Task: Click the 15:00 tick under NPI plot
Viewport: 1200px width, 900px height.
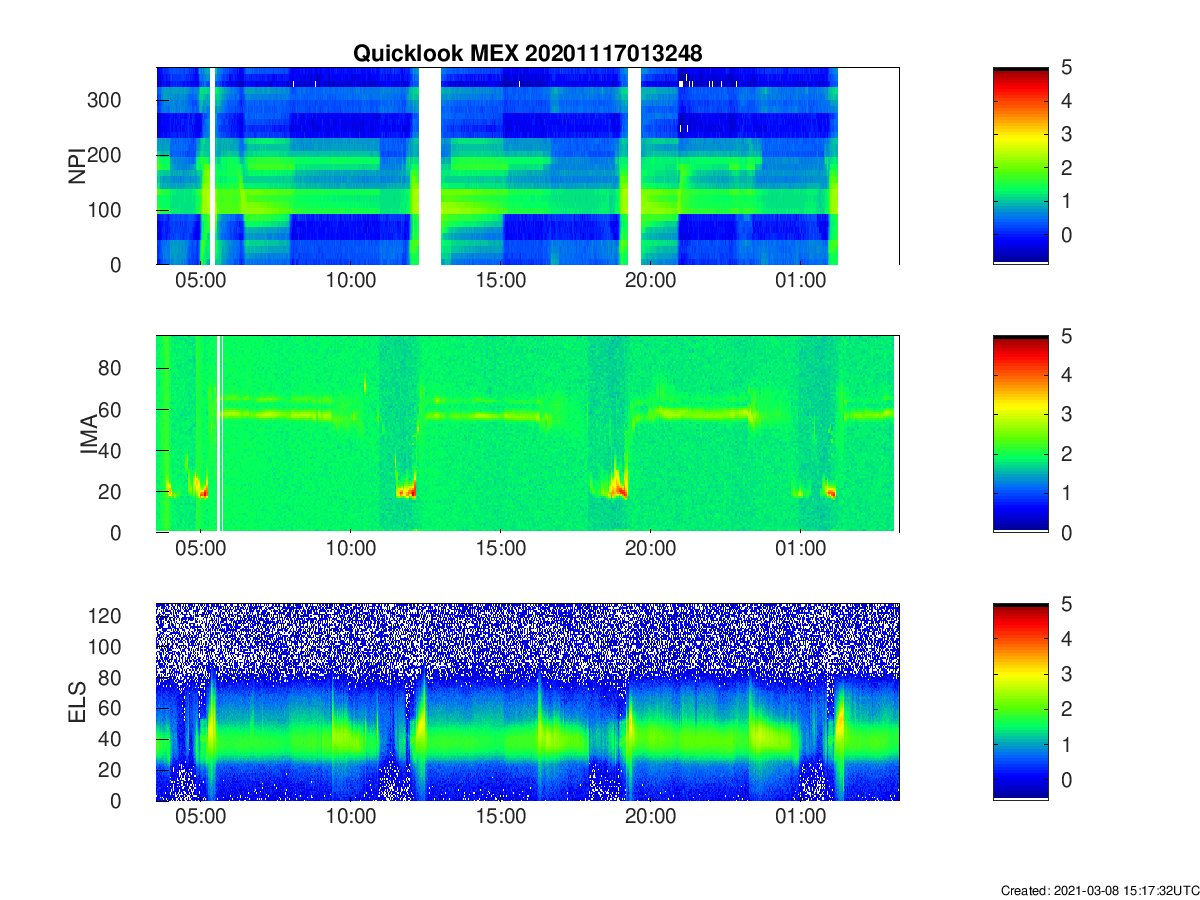Action: (501, 281)
